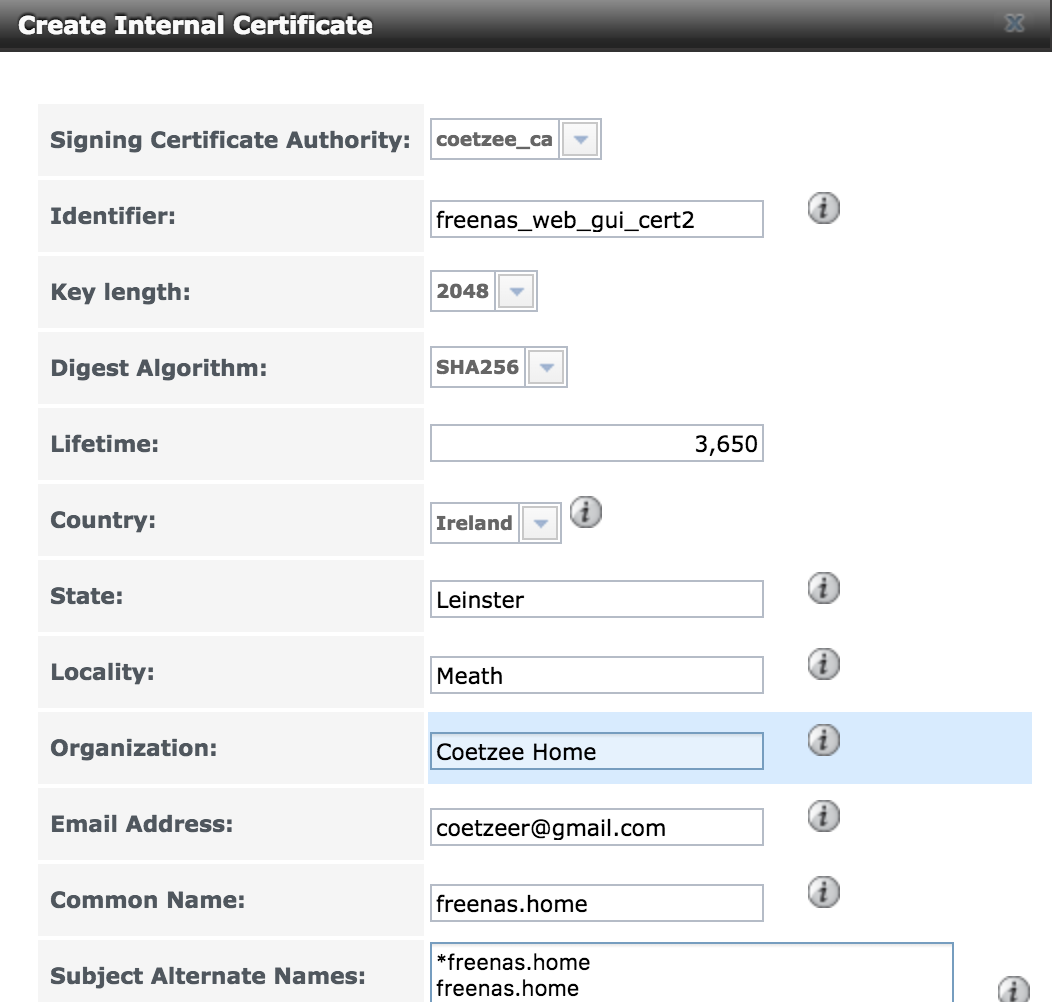Click the Country field info icon
The height and width of the screenshot is (1002, 1052).
click(586, 513)
